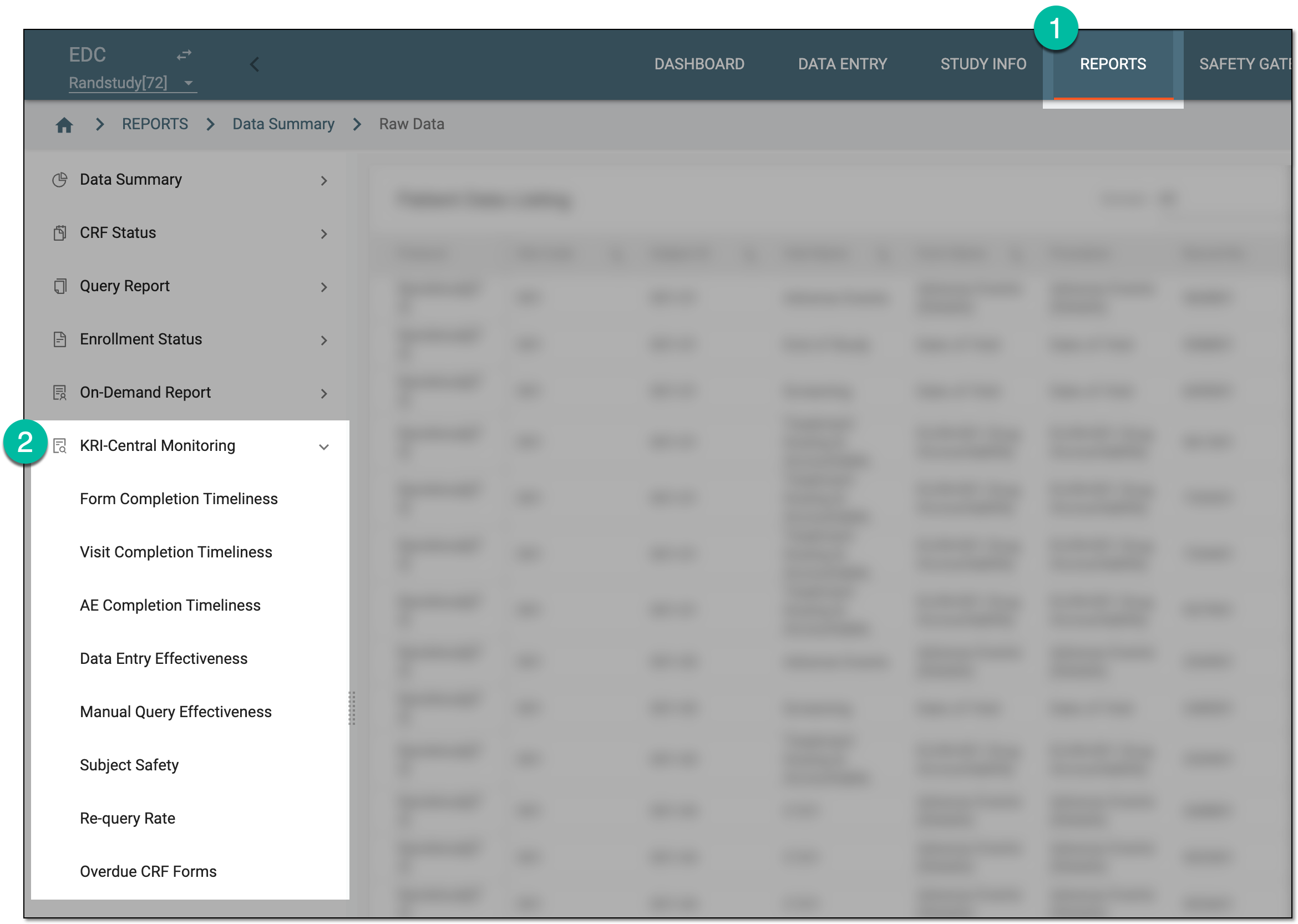1298x924 pixels.
Task: Click the Query Report icon
Action: coord(60,286)
